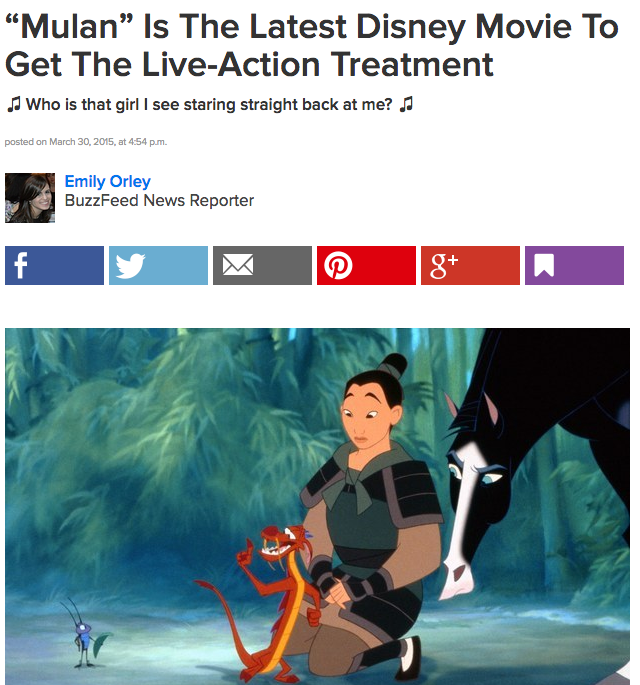Click the quoted word 'Mulan' in the headline

tap(69, 27)
